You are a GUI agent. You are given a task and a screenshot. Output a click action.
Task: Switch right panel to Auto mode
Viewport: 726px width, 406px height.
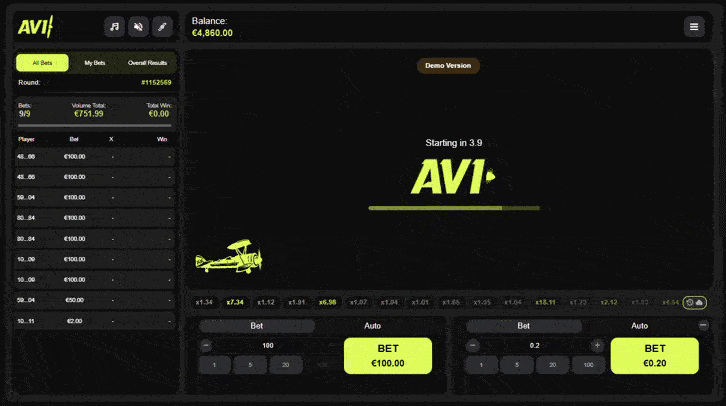point(639,325)
